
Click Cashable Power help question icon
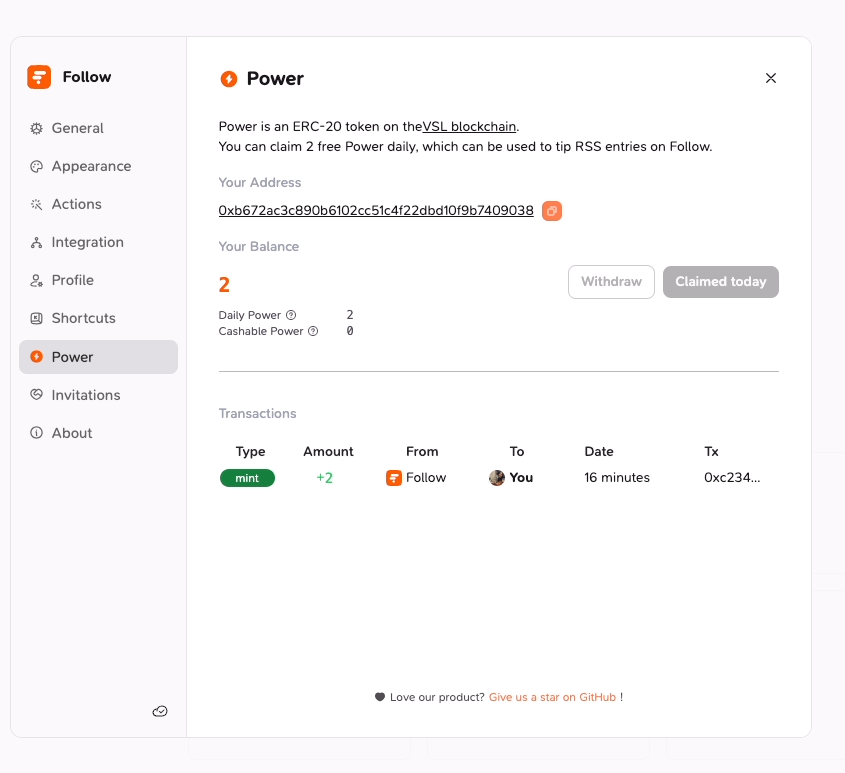[x=313, y=331]
